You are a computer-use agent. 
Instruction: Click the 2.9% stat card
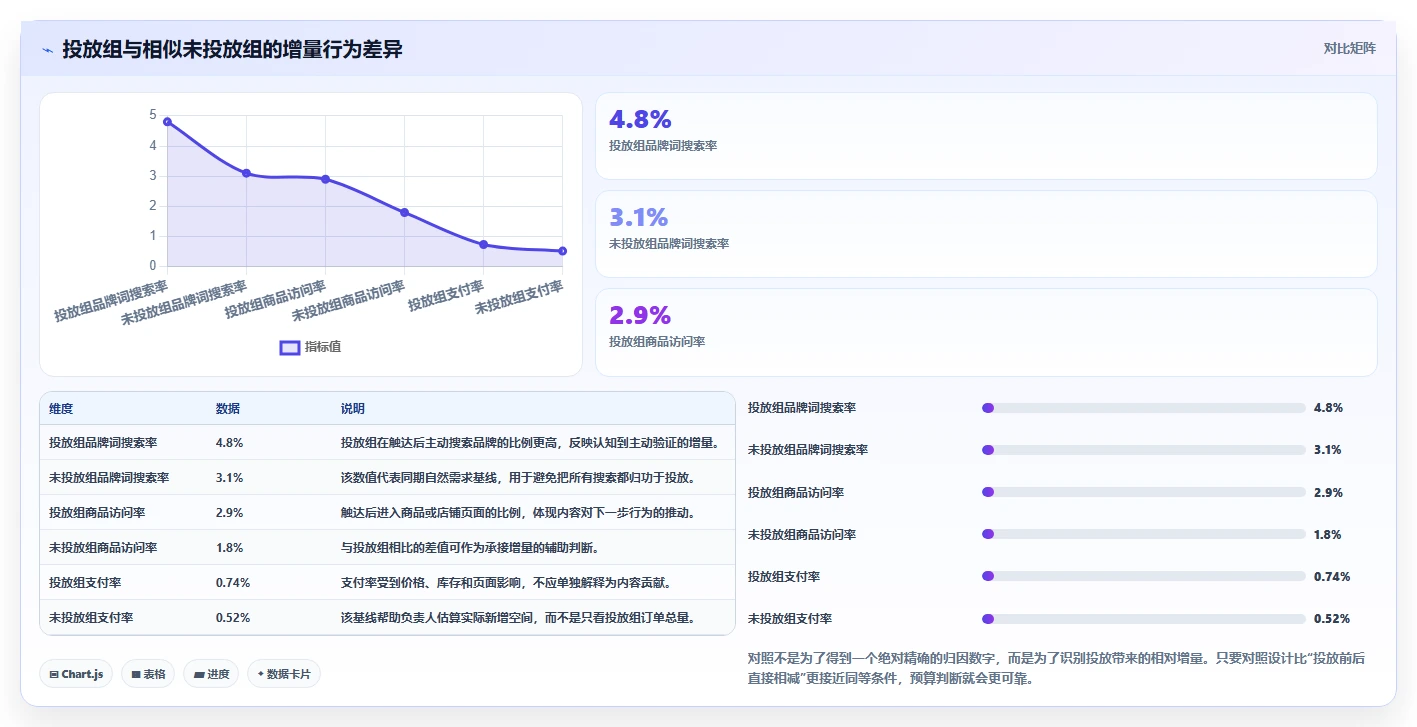[986, 332]
